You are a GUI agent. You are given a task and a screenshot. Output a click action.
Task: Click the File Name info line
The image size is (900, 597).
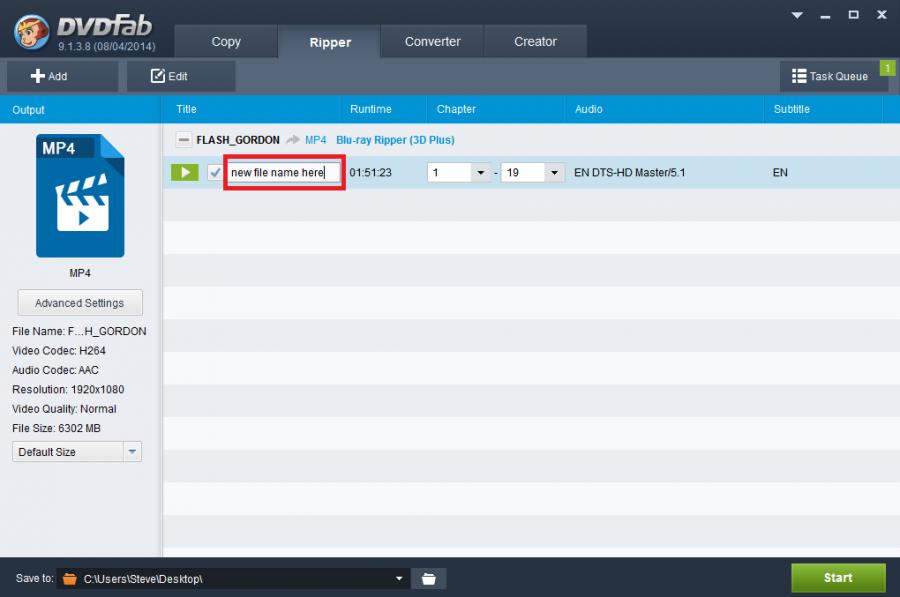pyautogui.click(x=79, y=331)
